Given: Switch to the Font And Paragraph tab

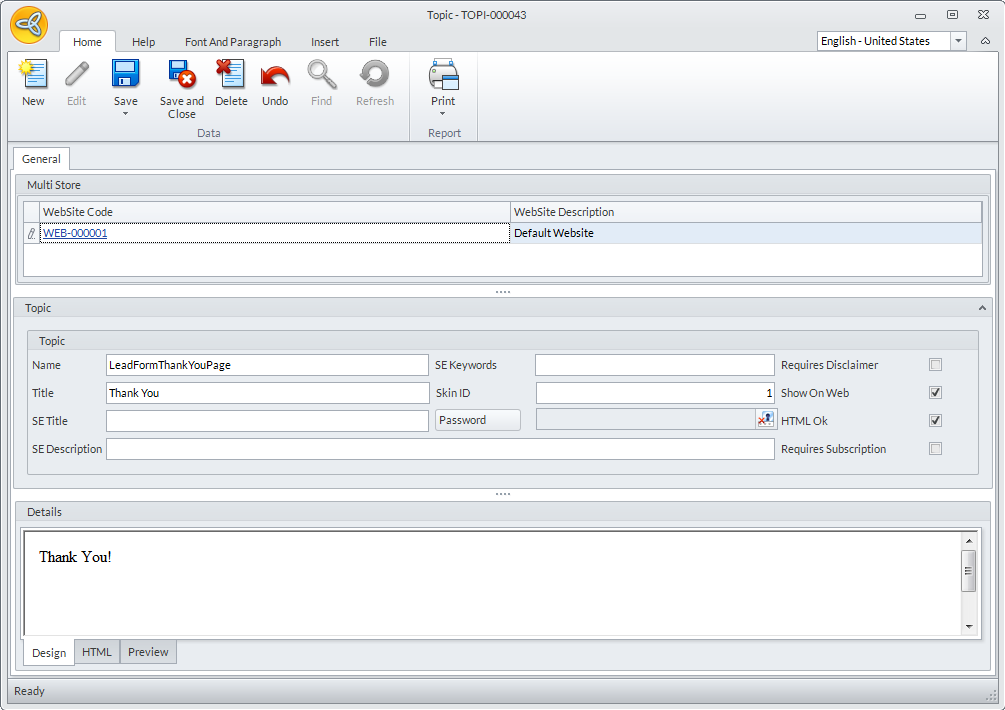Looking at the screenshot, I should click(x=233, y=42).
